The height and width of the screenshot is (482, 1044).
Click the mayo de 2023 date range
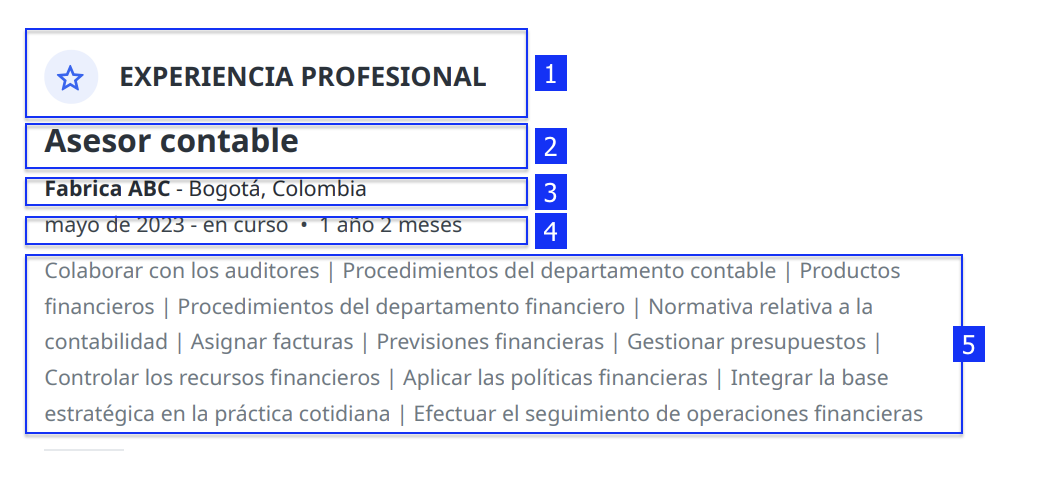click(166, 225)
